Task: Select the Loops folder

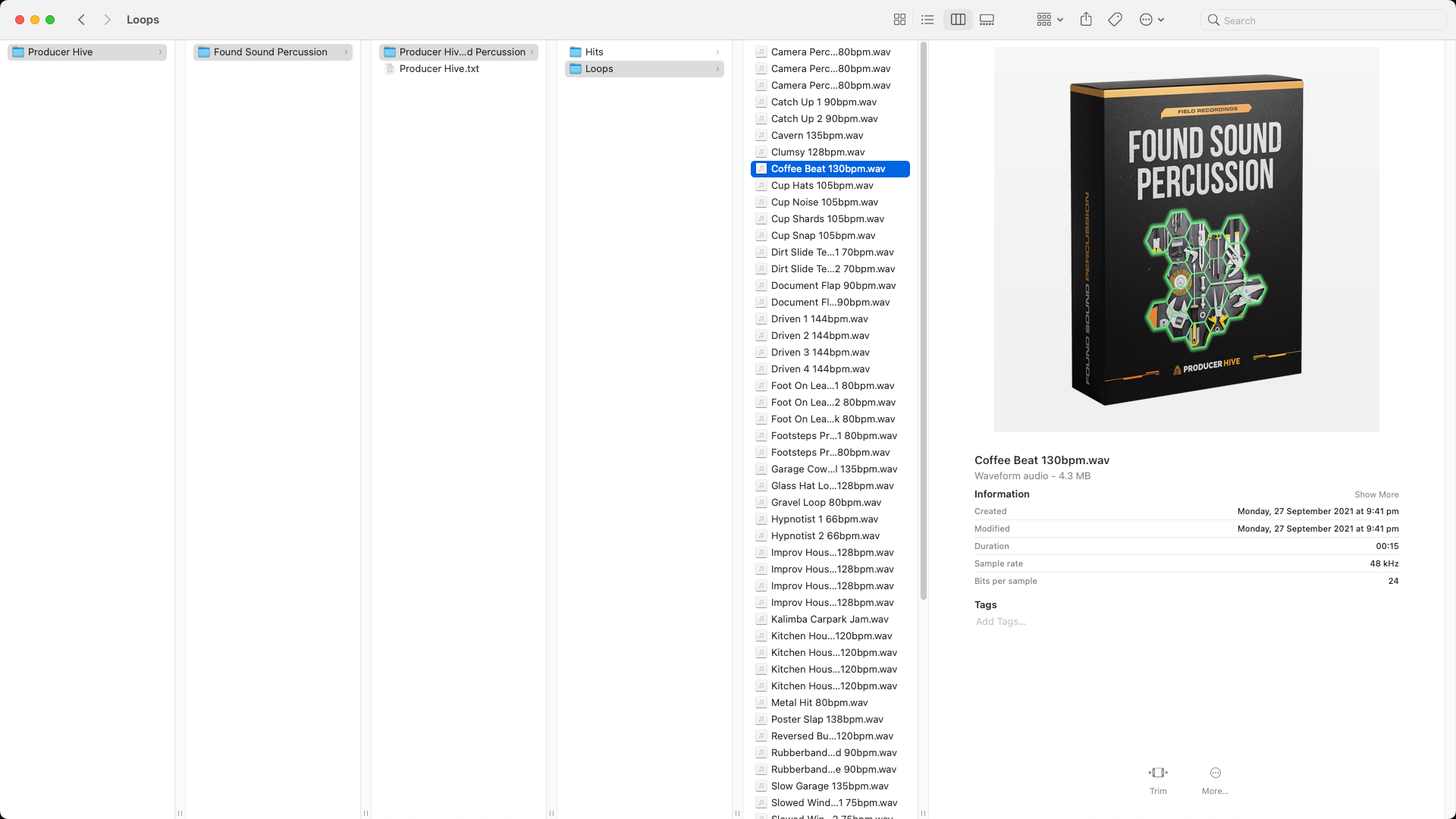Action: click(x=645, y=68)
